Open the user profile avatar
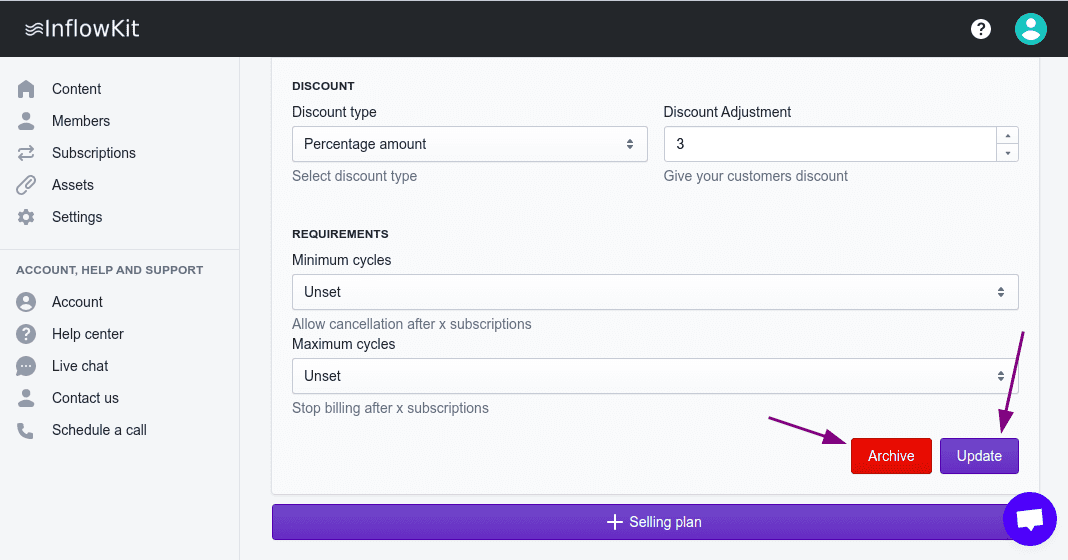Screen dimensions: 1068x560 coord(1030,29)
